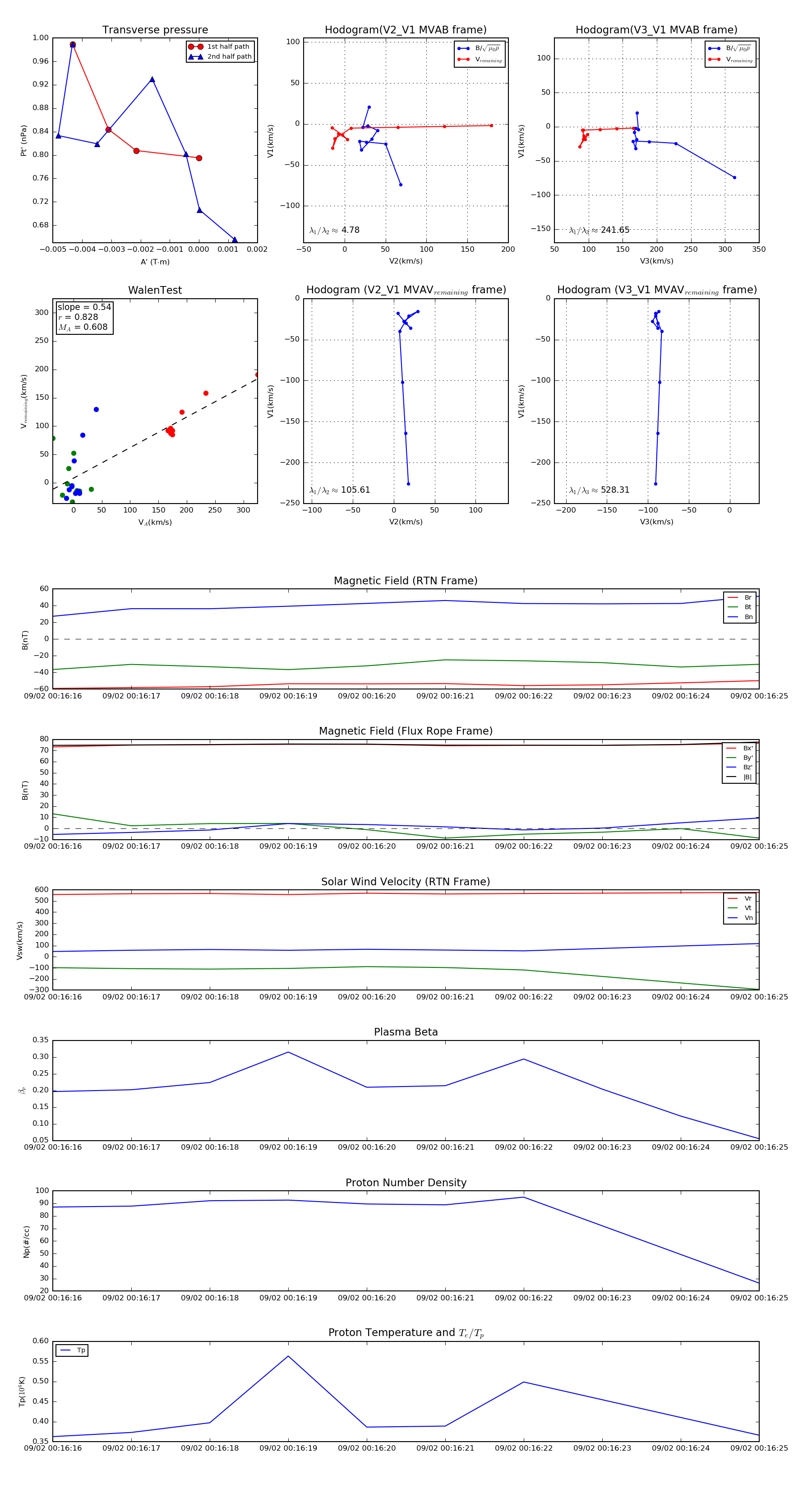Click 'Solar Wind Velocity (RTN Frame)' title
Image resolution: width=812 pixels, height=1489 pixels.
pos(406,882)
